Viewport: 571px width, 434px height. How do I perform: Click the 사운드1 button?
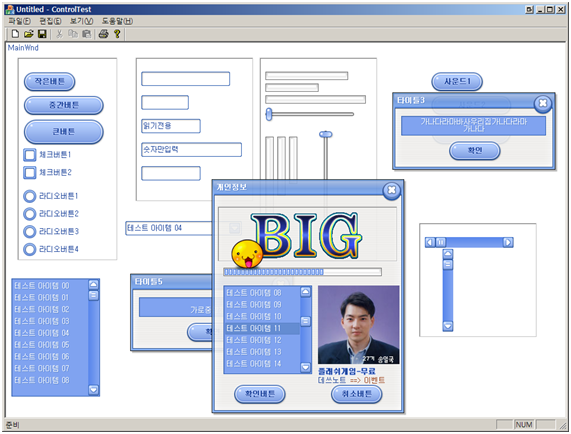click(457, 82)
